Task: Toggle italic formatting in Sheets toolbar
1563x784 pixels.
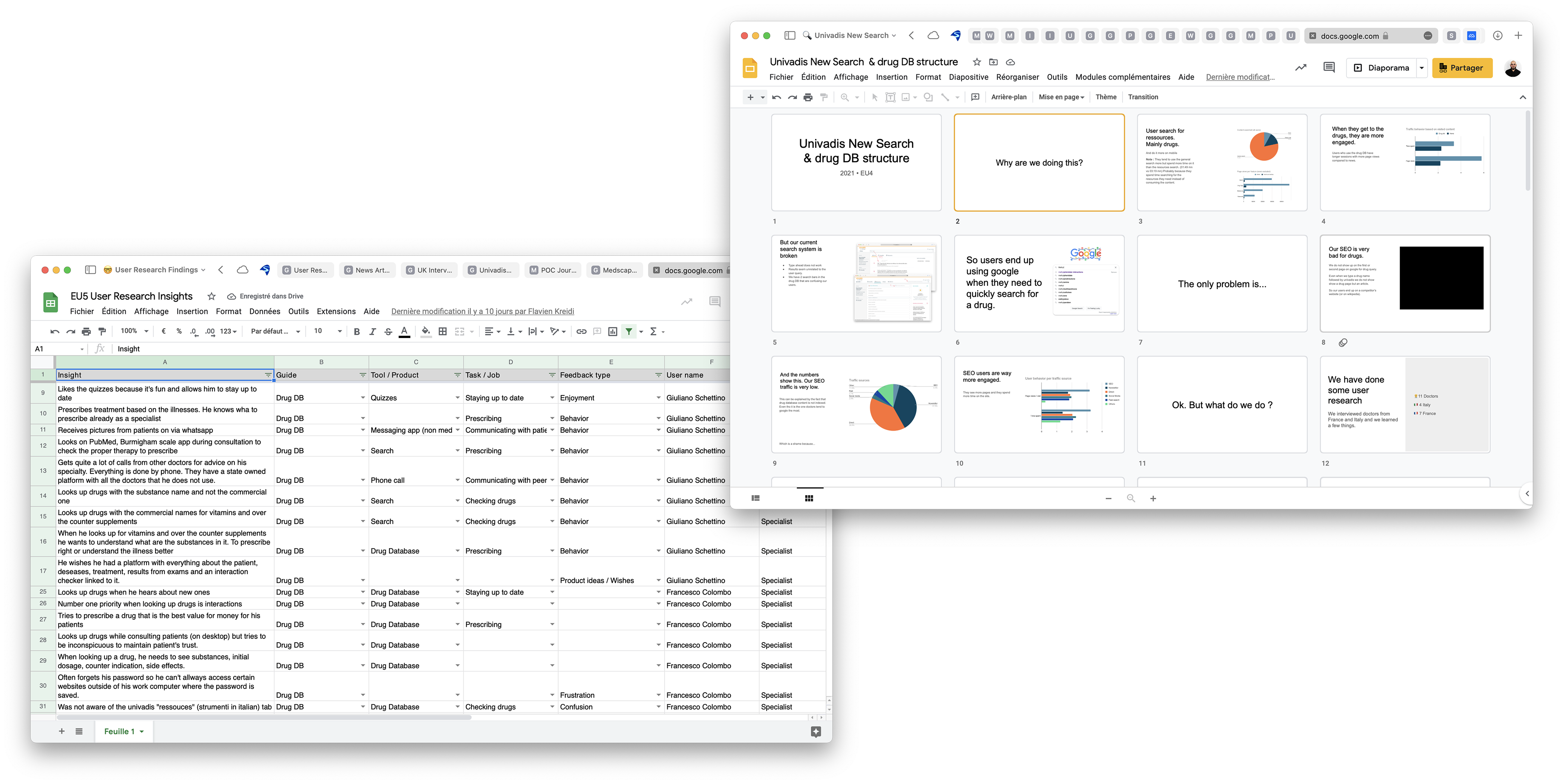Action: pos(372,331)
